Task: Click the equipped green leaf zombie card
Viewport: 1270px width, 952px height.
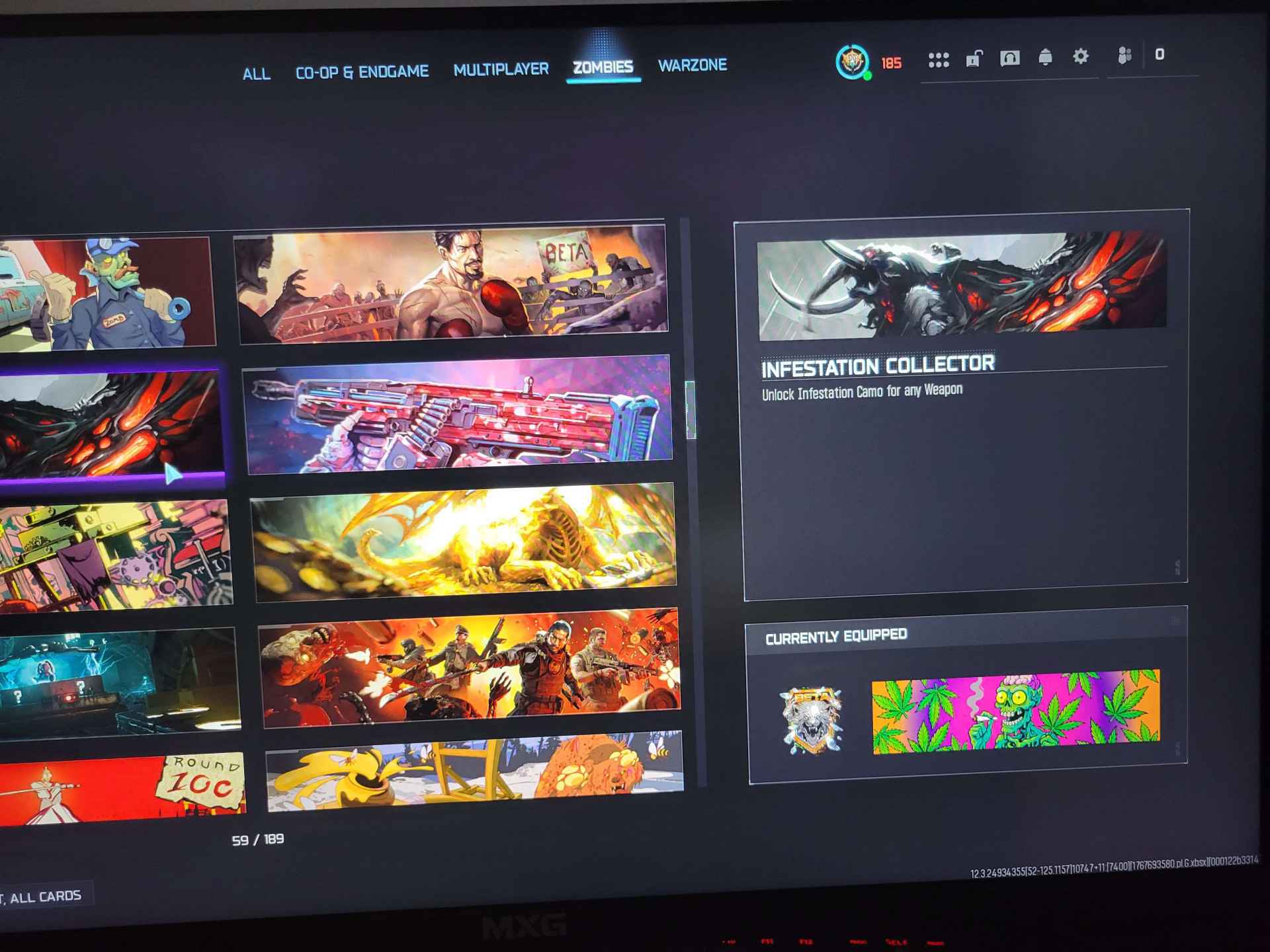Action: coord(1015,712)
